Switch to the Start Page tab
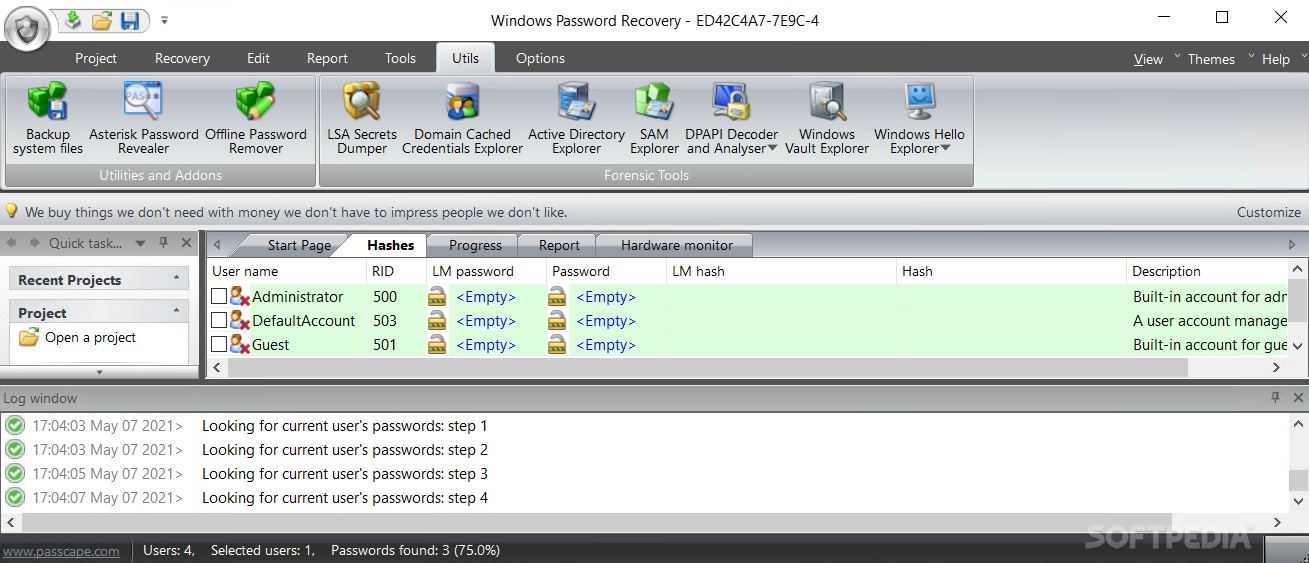This screenshot has height=563, width=1309. coord(299,245)
